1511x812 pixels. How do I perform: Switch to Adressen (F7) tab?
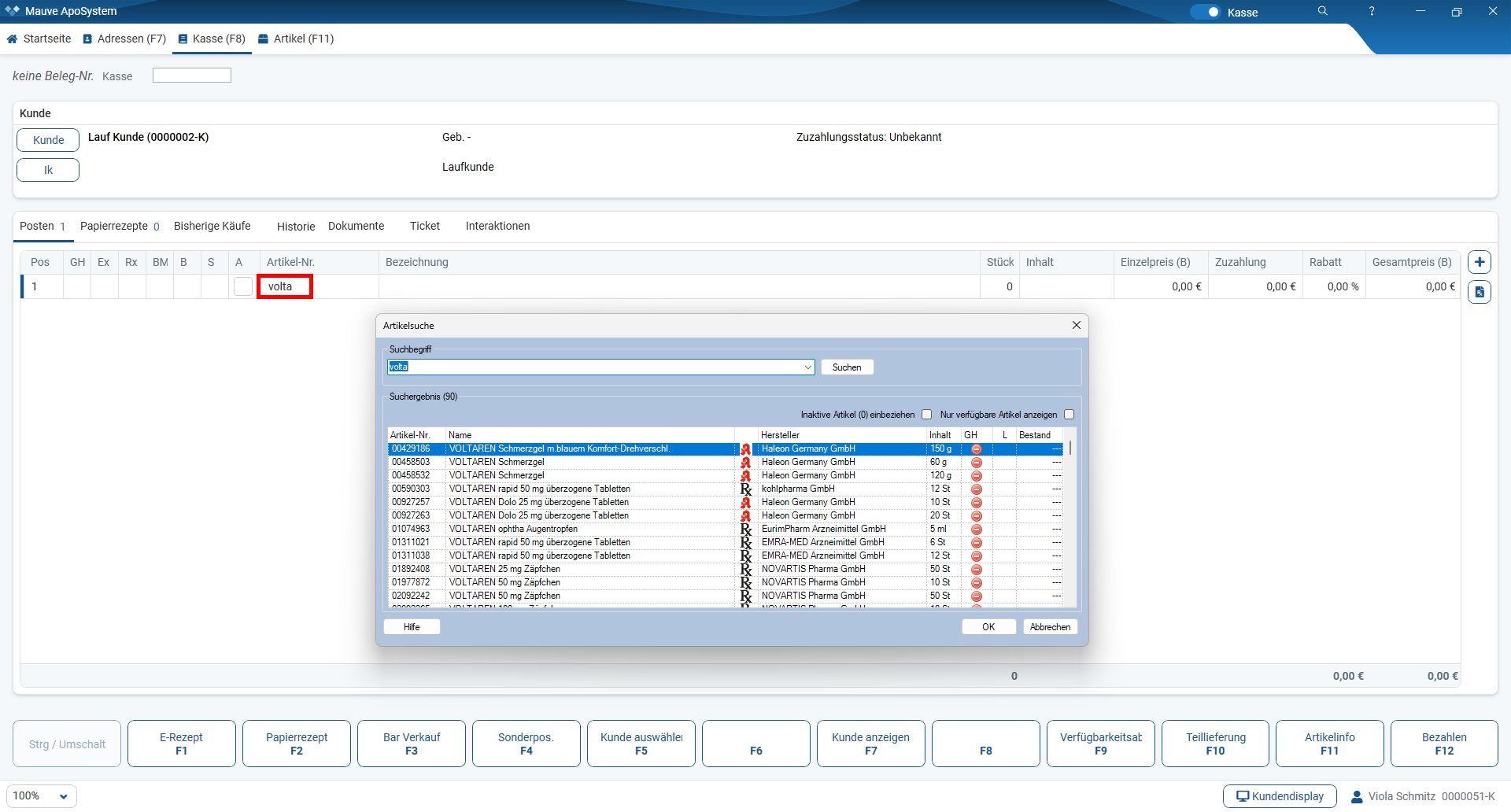[124, 39]
